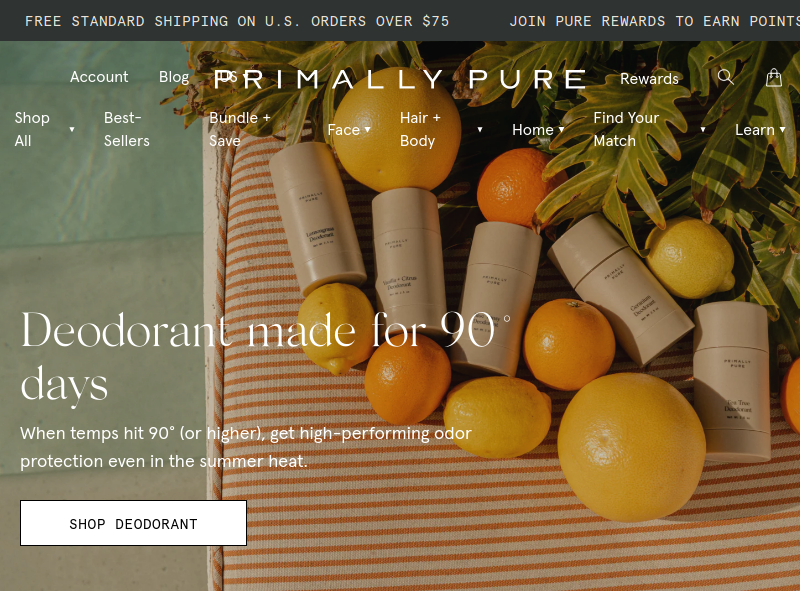Expand the Shop All dropdown arrow
The image size is (800, 600).
(72, 130)
